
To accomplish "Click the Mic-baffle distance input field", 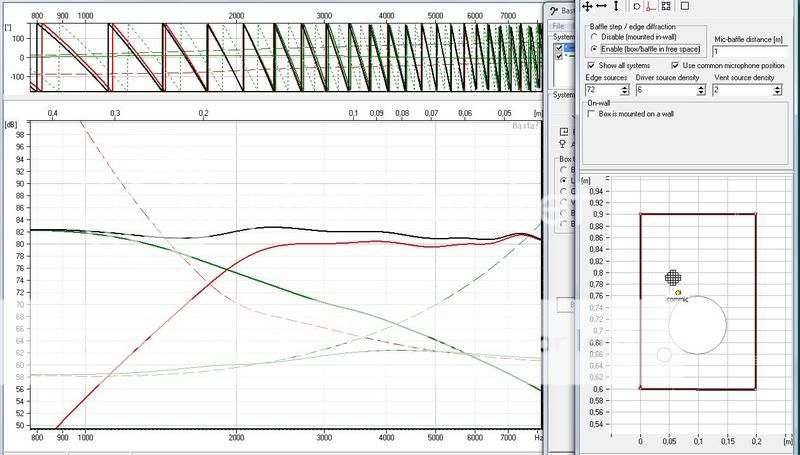I will [x=750, y=51].
